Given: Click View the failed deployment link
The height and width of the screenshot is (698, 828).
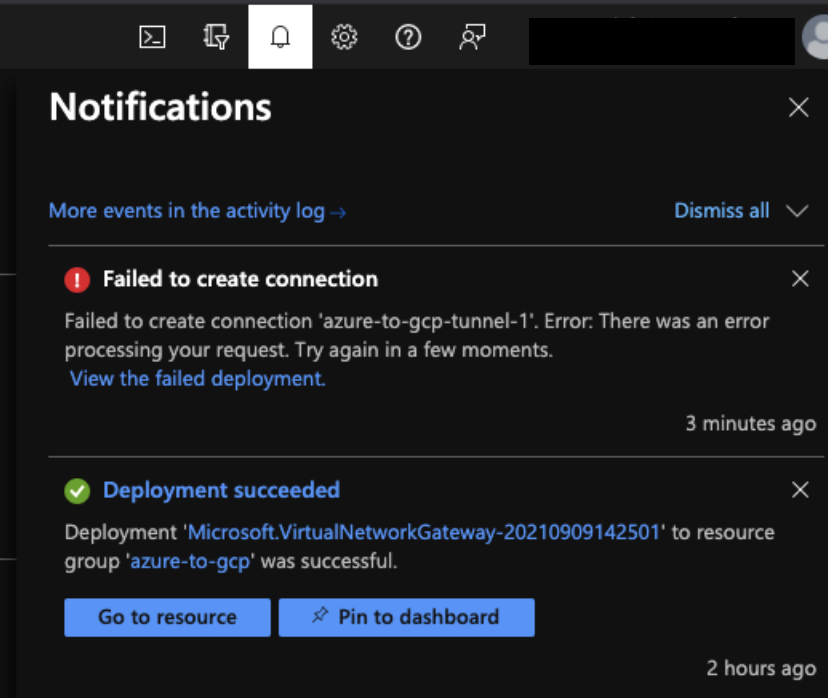Looking at the screenshot, I should pyautogui.click(x=197, y=379).
